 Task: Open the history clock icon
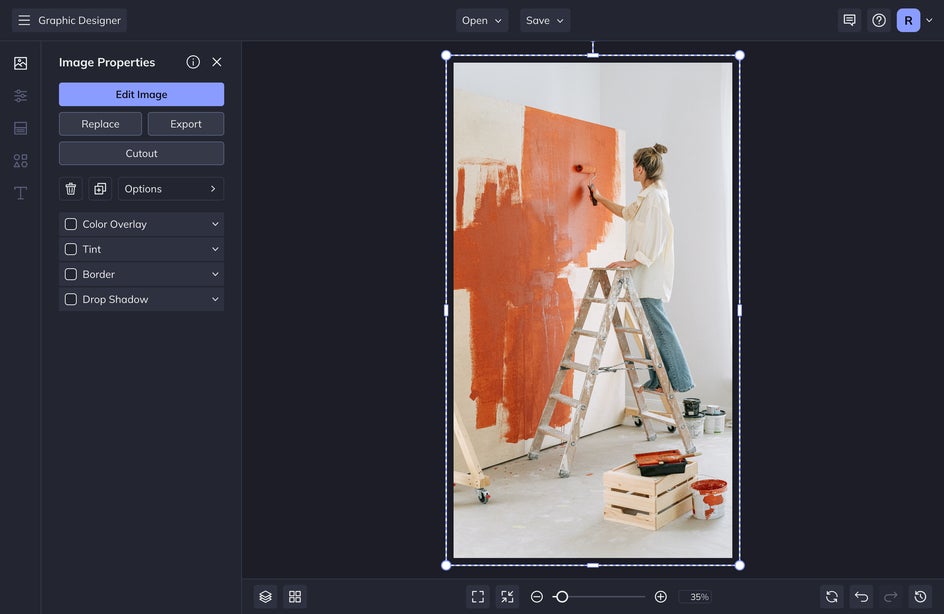point(921,597)
